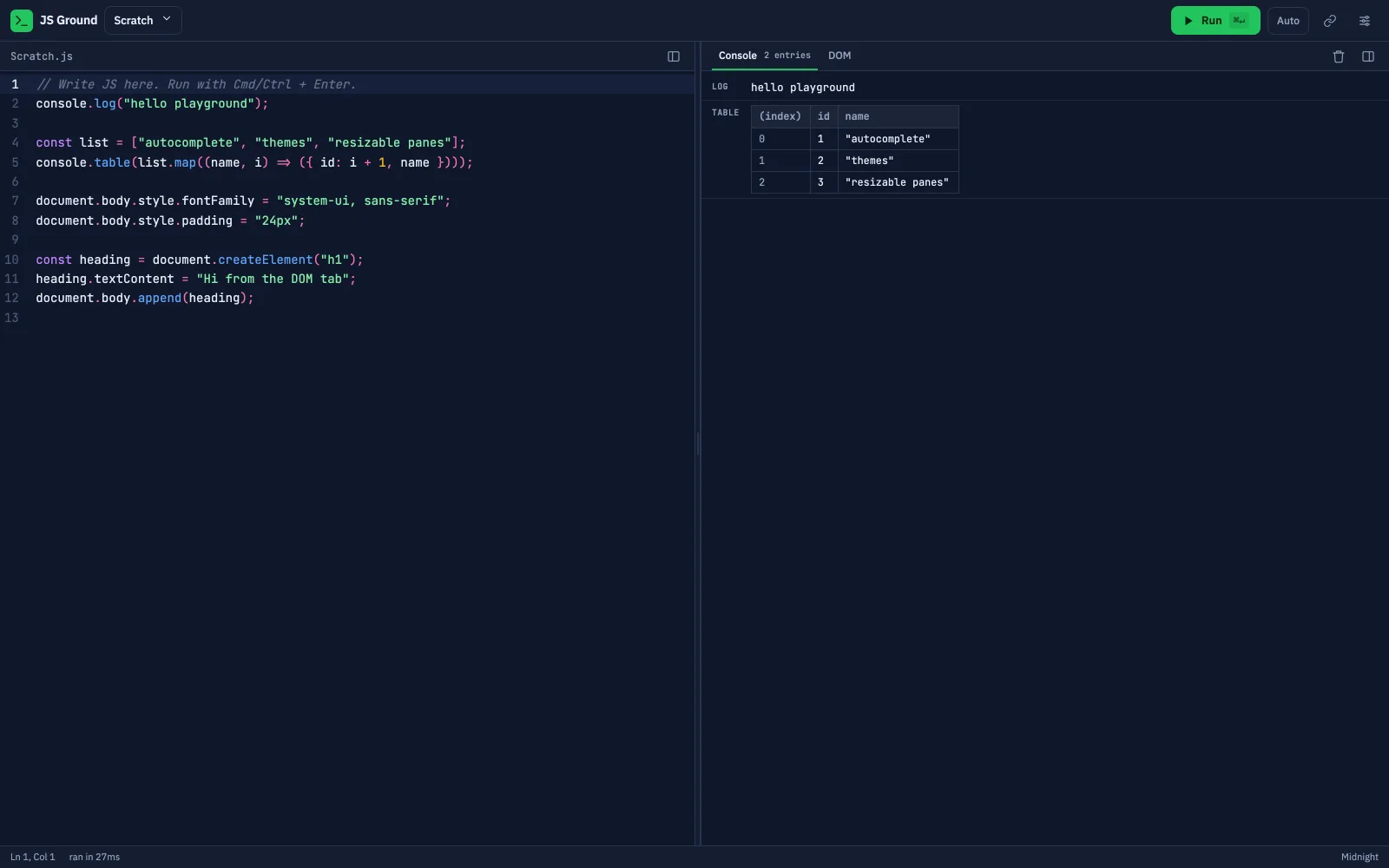Image resolution: width=1389 pixels, height=868 pixels.
Task: Click the document.body.append(heading) line
Action: pyautogui.click(x=145, y=298)
